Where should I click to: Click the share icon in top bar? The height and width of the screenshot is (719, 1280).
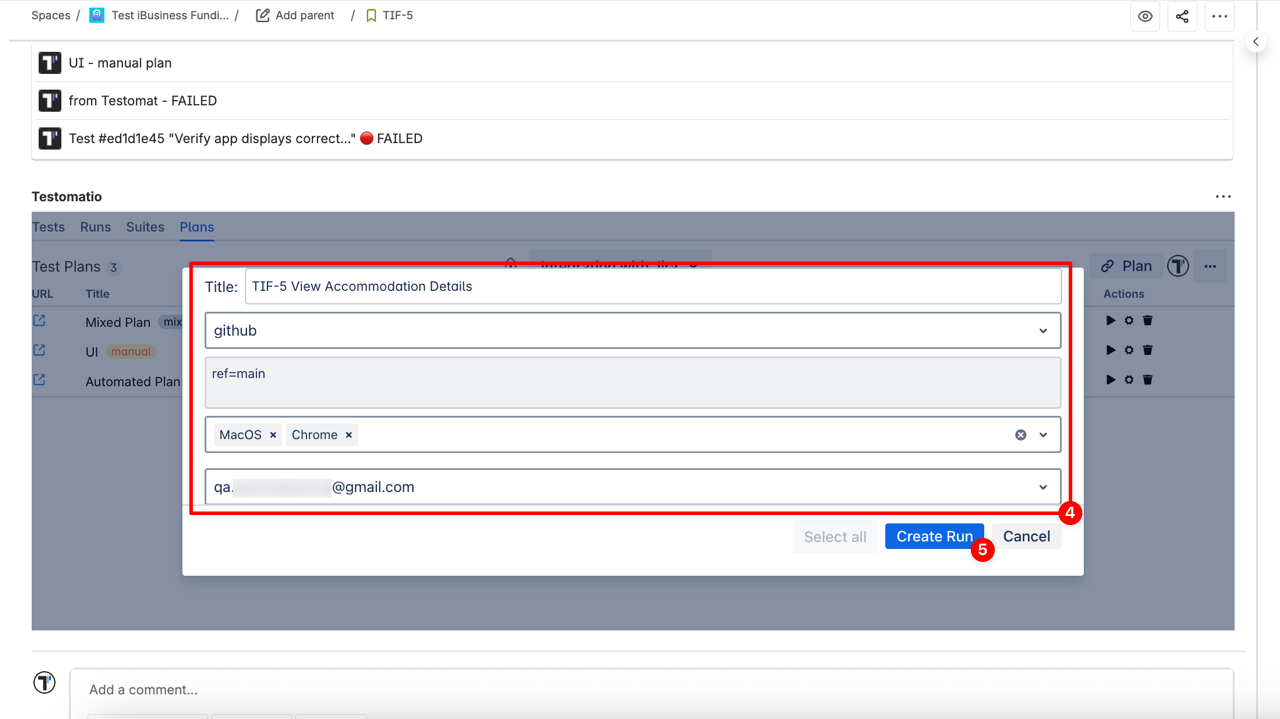pos(1182,16)
